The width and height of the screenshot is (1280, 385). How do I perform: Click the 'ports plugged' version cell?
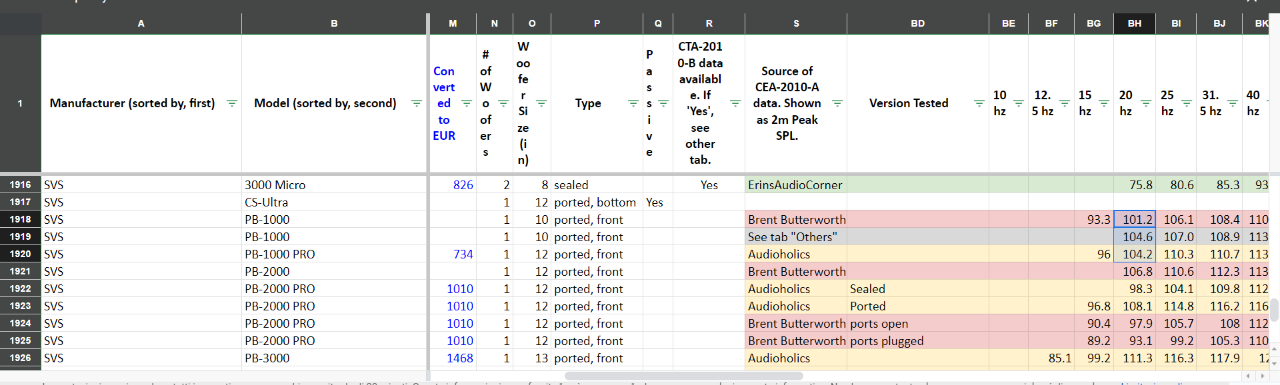pos(917,341)
